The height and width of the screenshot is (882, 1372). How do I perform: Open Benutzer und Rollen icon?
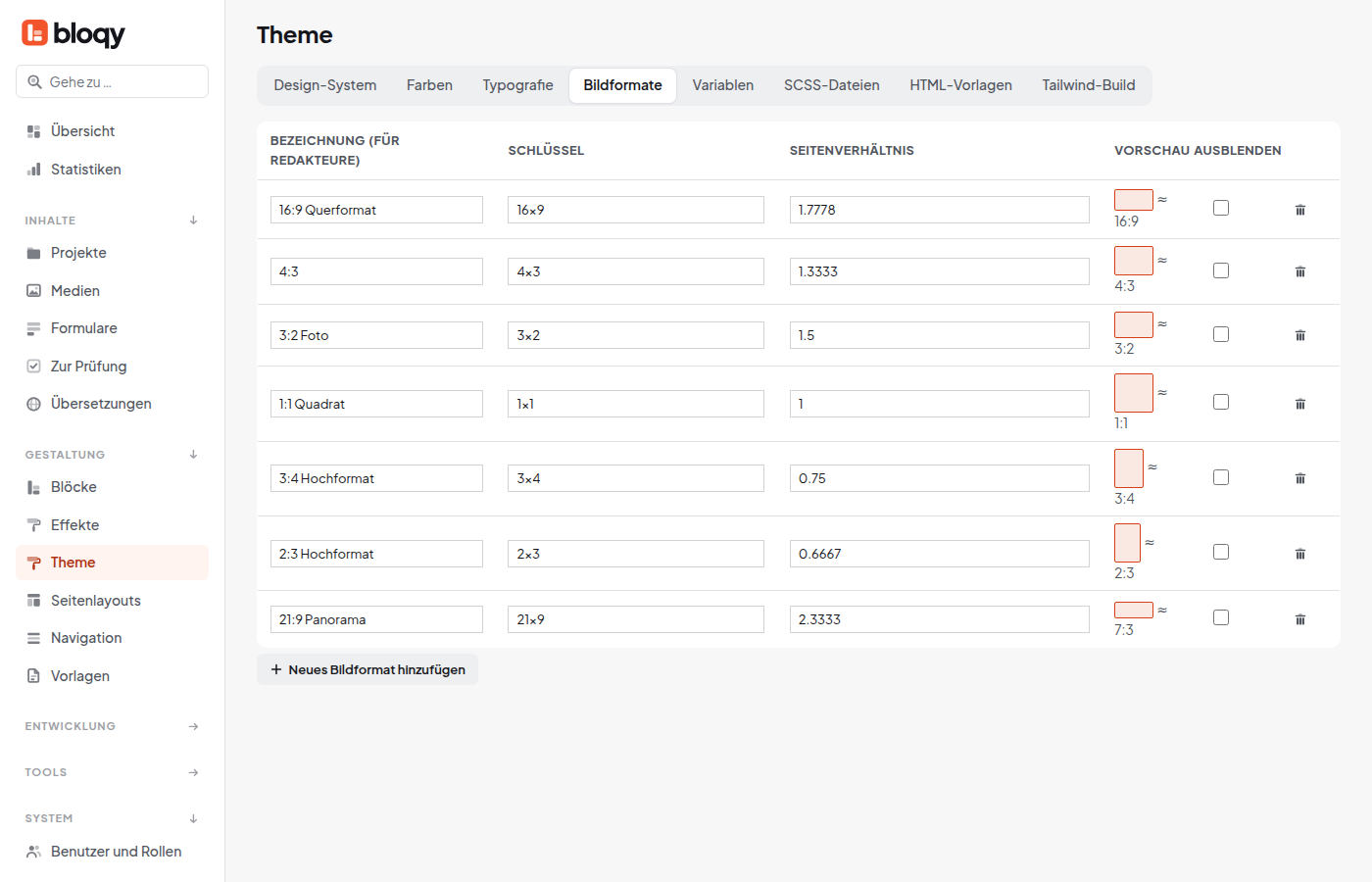pos(33,852)
